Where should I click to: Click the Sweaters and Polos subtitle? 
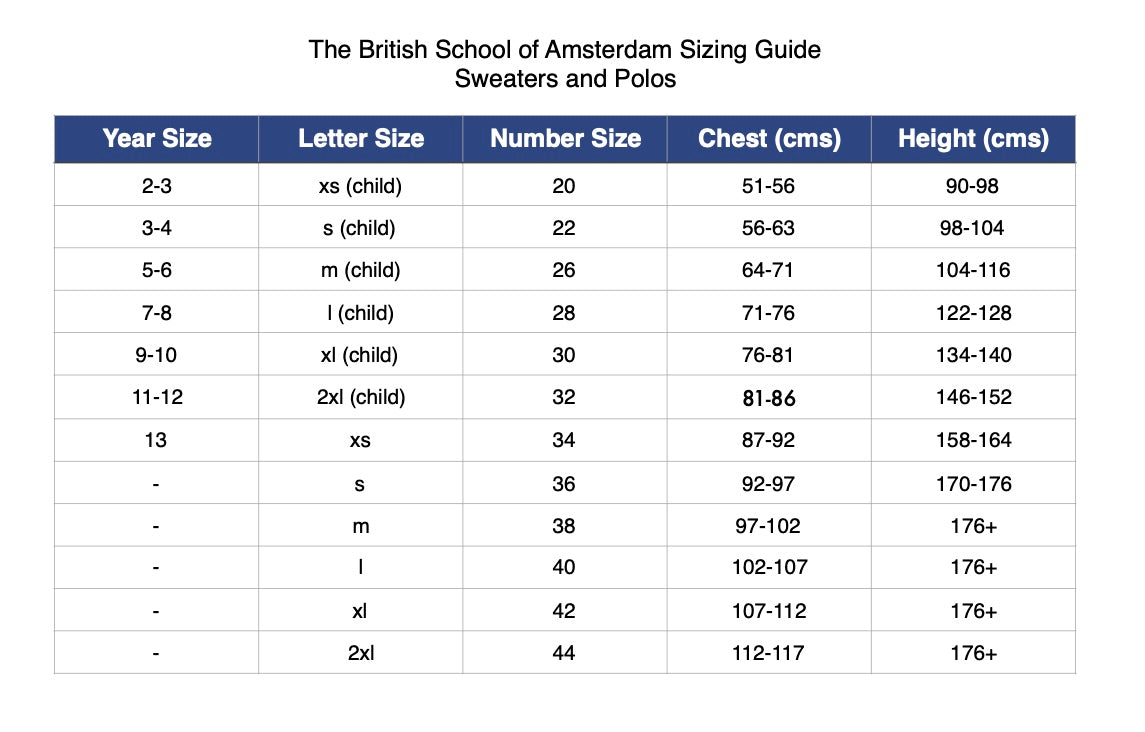pos(565,79)
